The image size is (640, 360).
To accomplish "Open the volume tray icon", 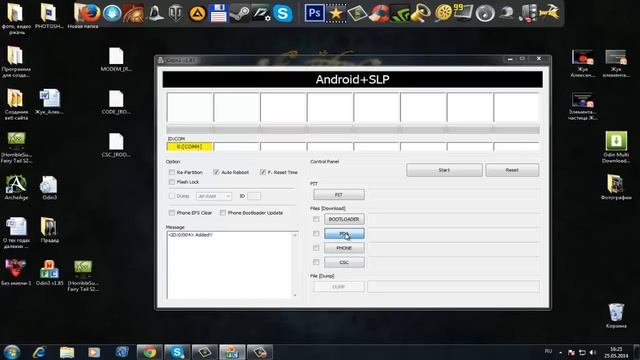I will [593, 353].
